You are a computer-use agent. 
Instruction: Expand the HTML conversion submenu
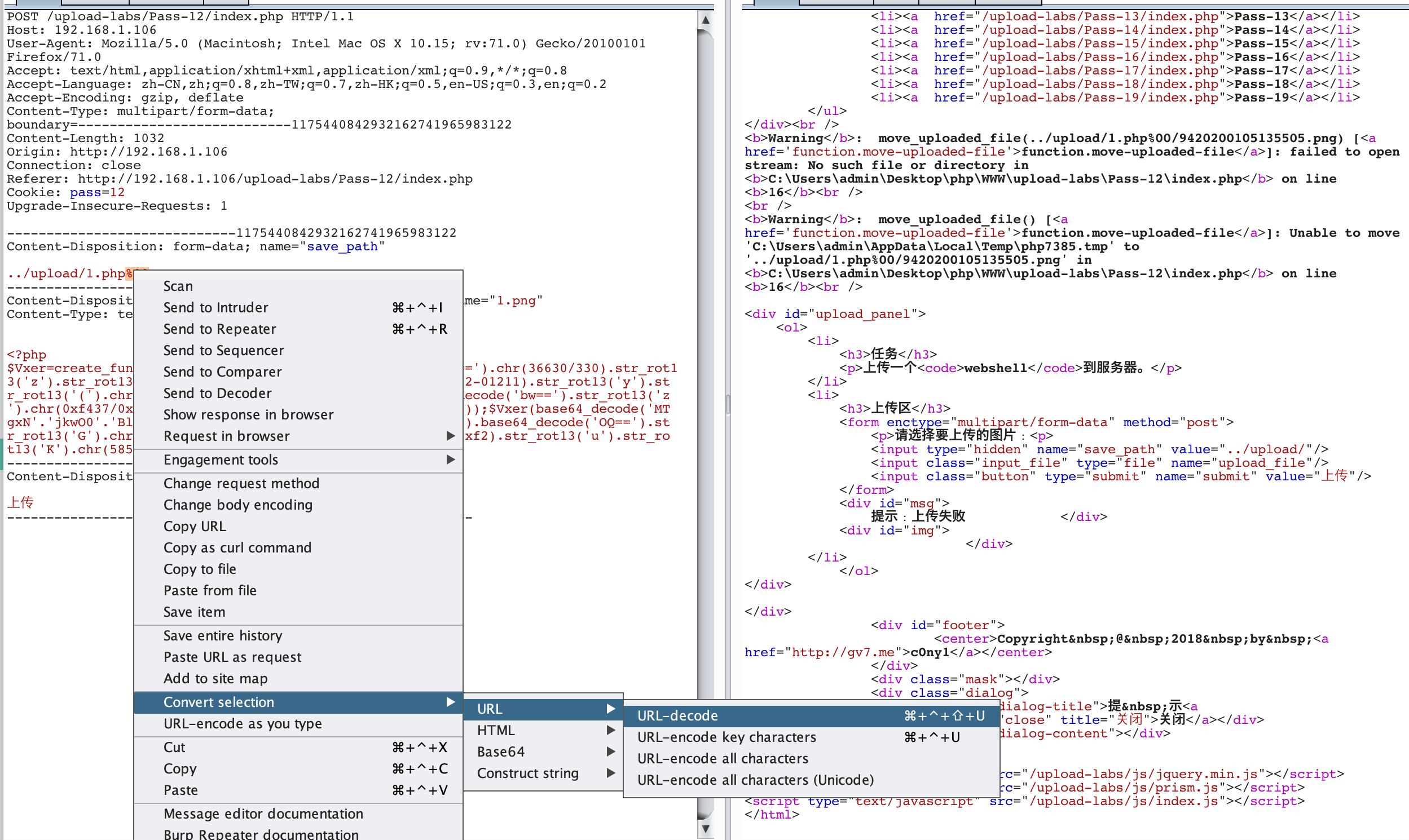point(543,731)
